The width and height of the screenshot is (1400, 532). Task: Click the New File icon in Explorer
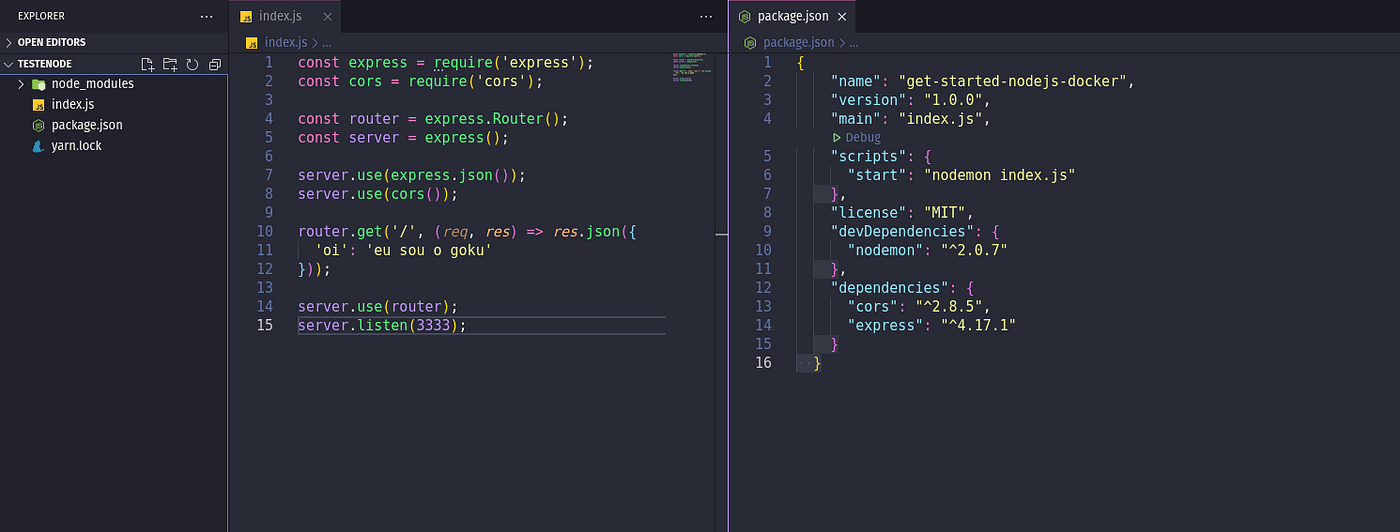click(x=147, y=64)
